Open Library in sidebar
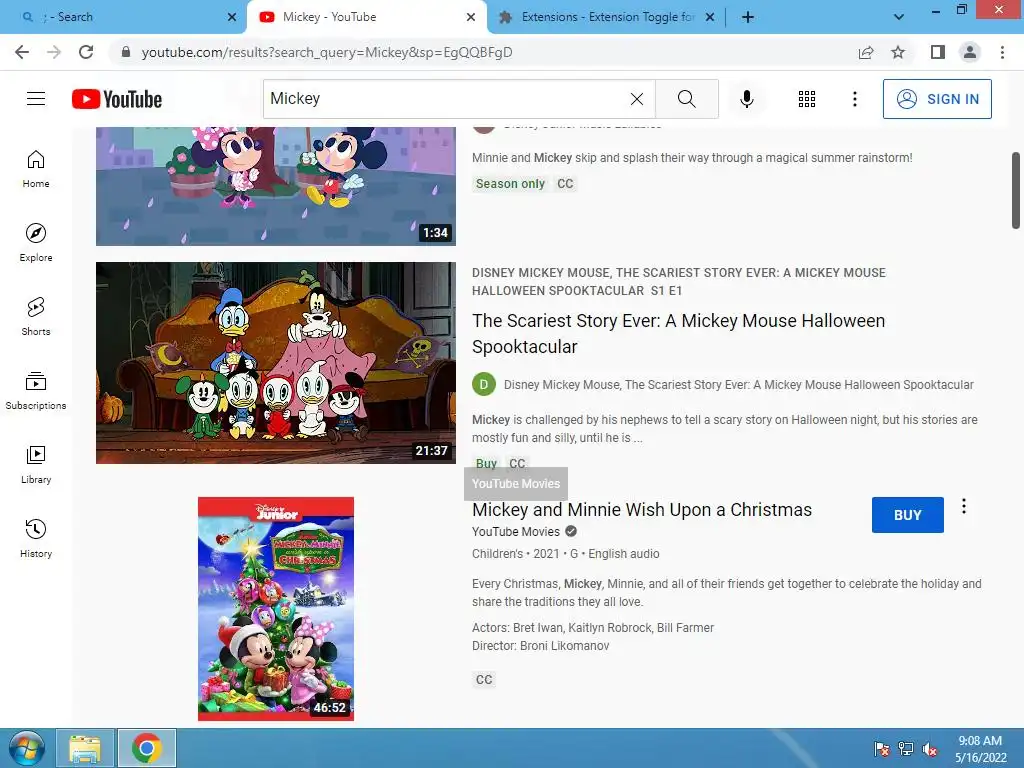Image resolution: width=1024 pixels, height=768 pixels. pos(36,464)
